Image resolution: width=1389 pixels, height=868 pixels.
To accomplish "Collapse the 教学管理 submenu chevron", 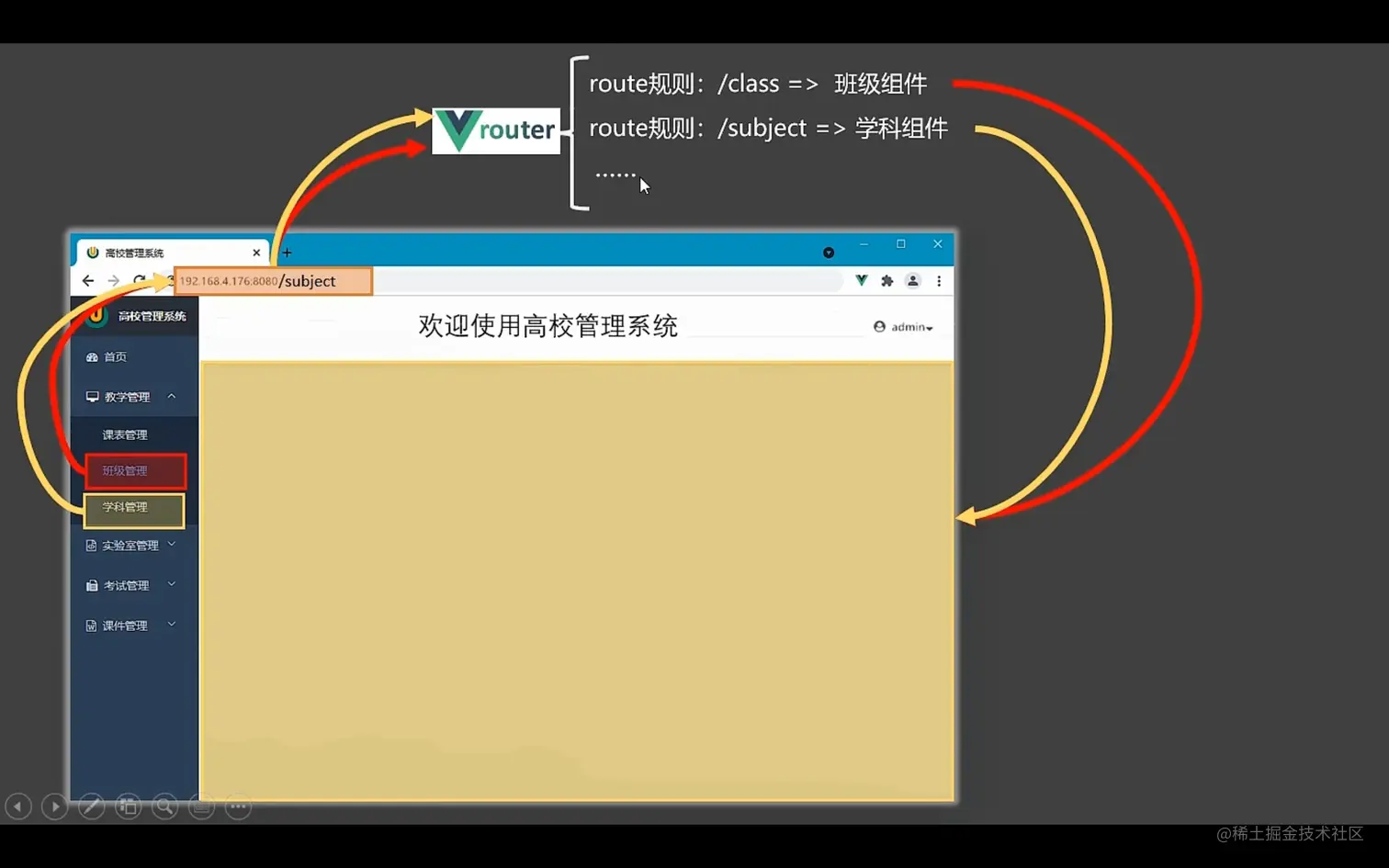I will (173, 396).
